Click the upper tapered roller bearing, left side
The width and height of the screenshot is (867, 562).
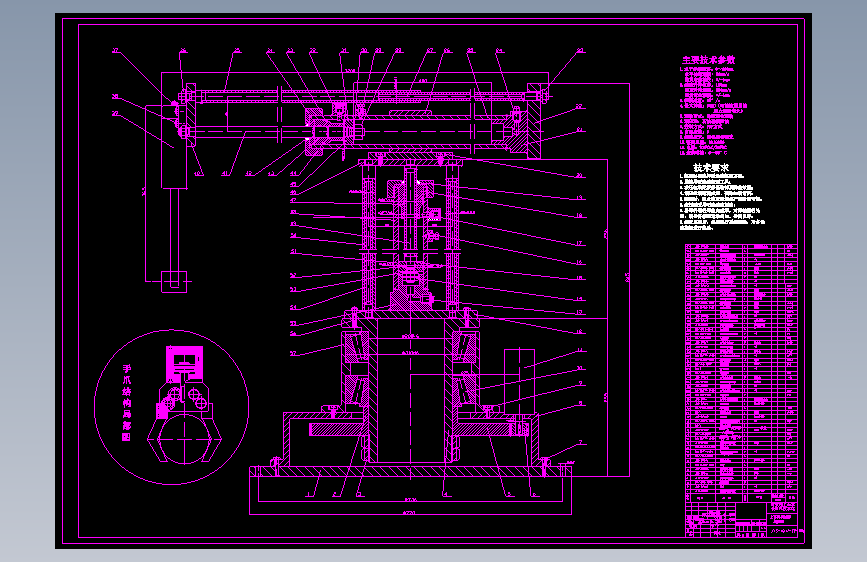pyautogui.click(x=356, y=347)
